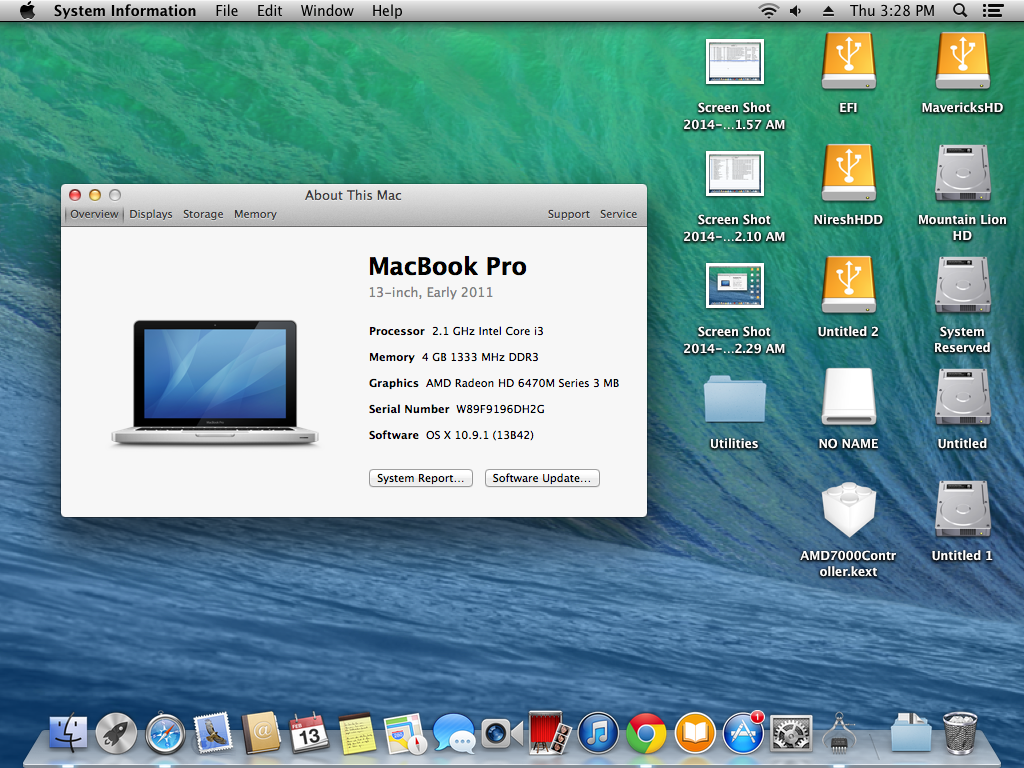Viewport: 1024px width, 768px height.
Task: Click the MacBook Pro laptop image
Action: pos(215,383)
